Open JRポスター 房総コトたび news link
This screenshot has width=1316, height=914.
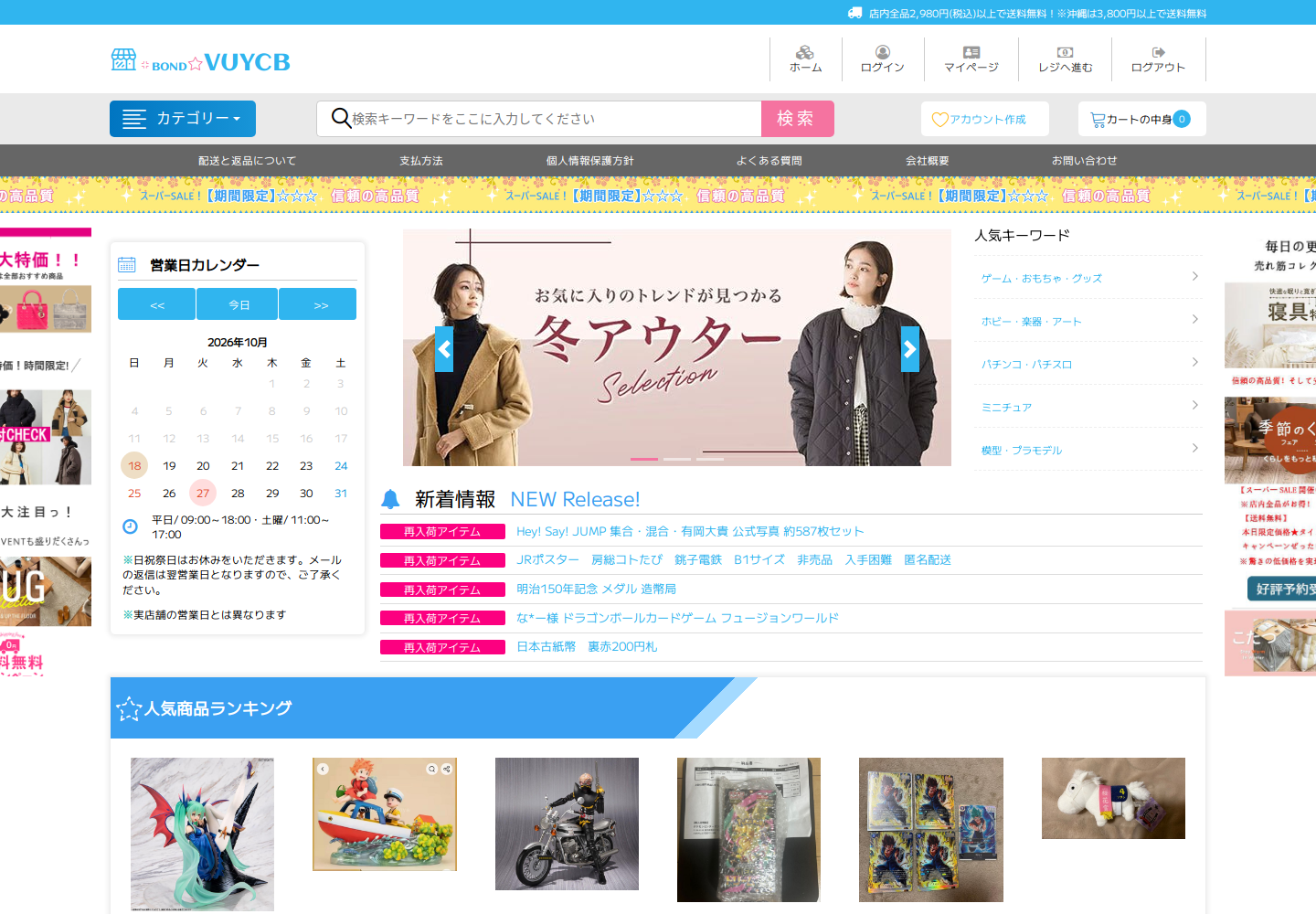(x=734, y=559)
